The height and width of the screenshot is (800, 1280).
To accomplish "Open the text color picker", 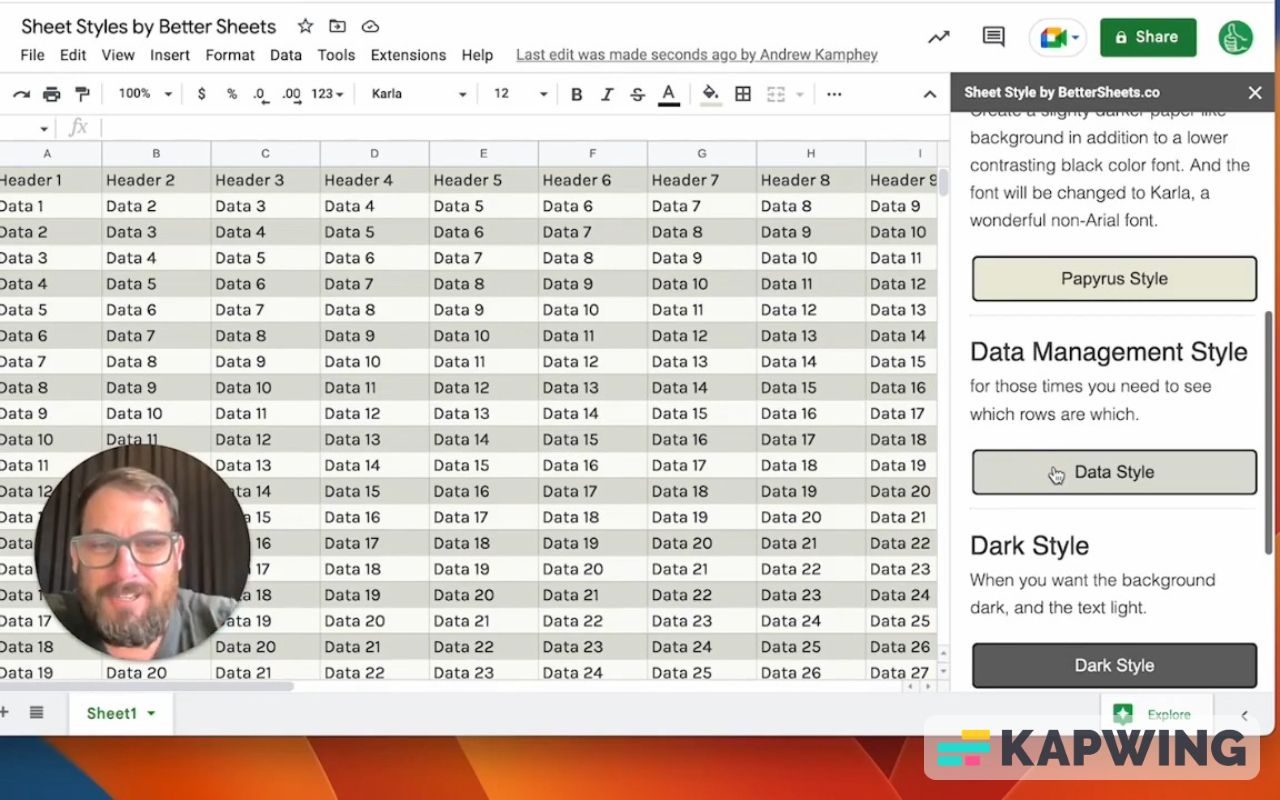I will 669,94.
